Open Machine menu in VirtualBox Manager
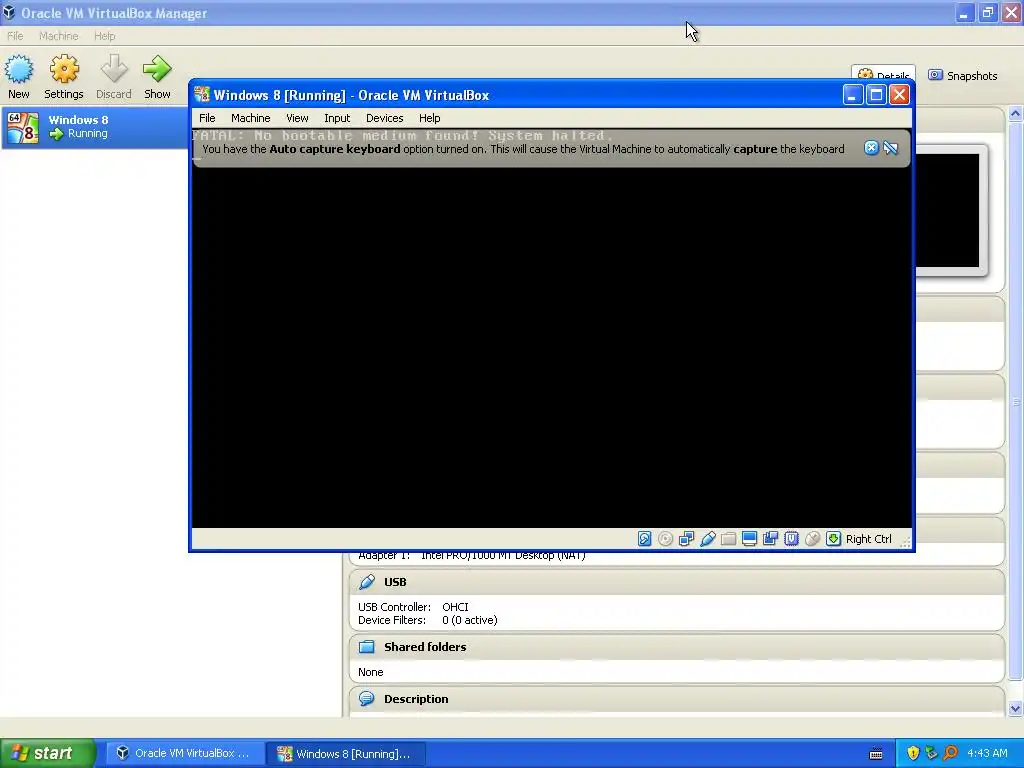The image size is (1024, 768). pyautogui.click(x=59, y=36)
